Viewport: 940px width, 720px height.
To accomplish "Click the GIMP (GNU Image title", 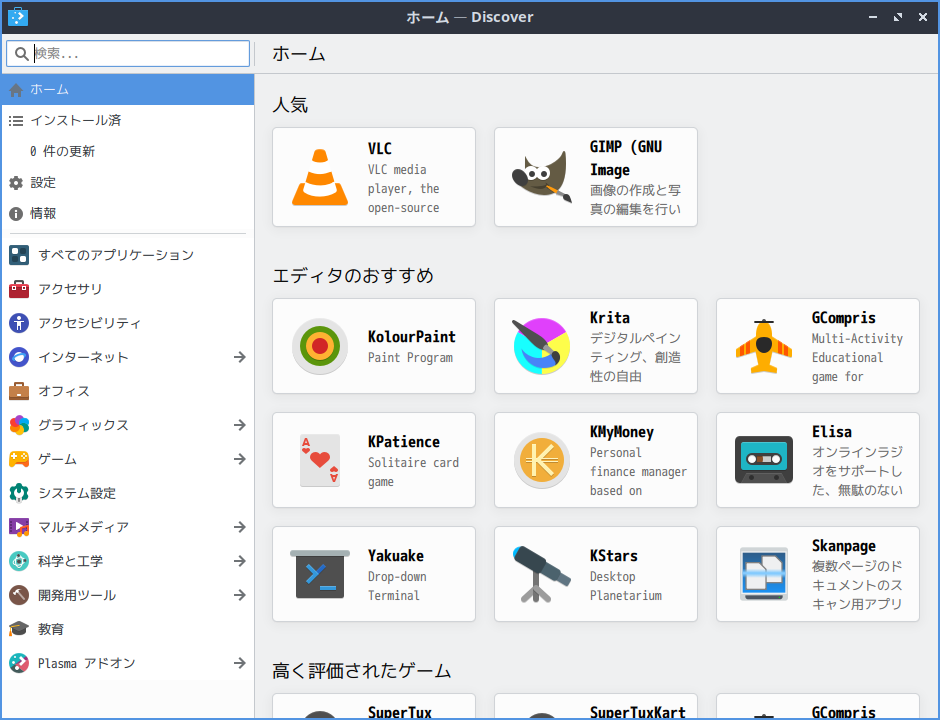I will [x=626, y=158].
